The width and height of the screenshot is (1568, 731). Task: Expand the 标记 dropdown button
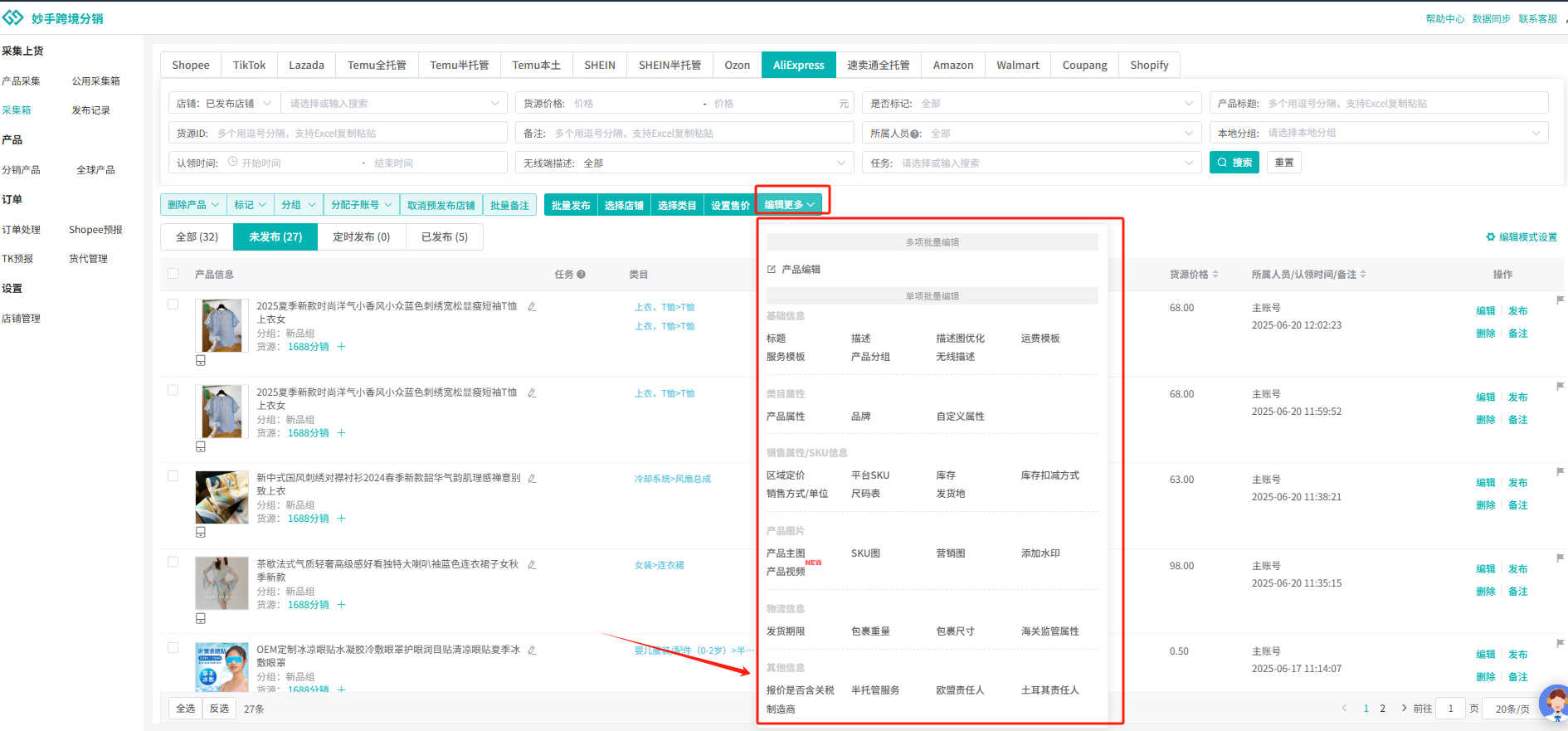tap(250, 205)
